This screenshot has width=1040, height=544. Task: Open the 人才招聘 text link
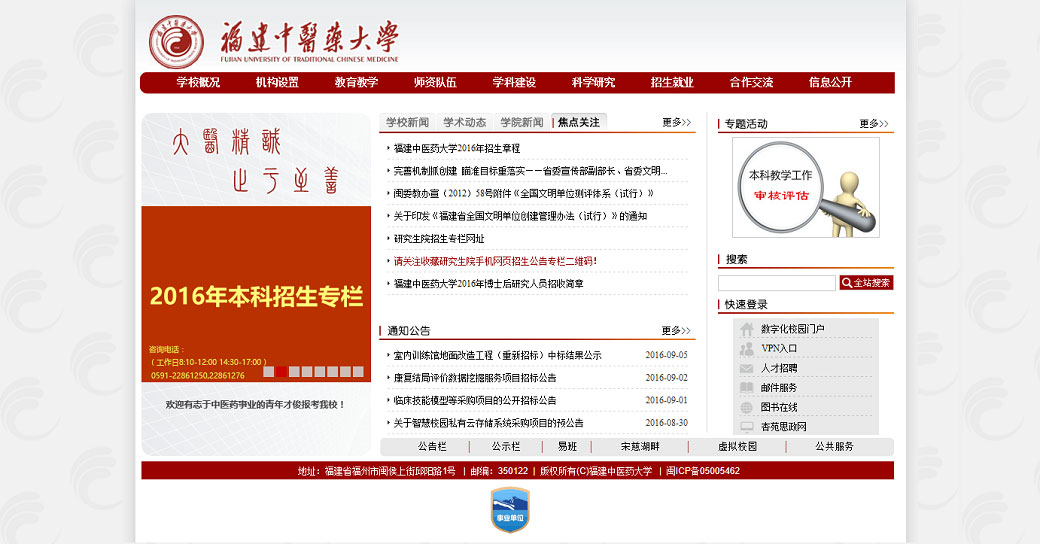(x=779, y=368)
